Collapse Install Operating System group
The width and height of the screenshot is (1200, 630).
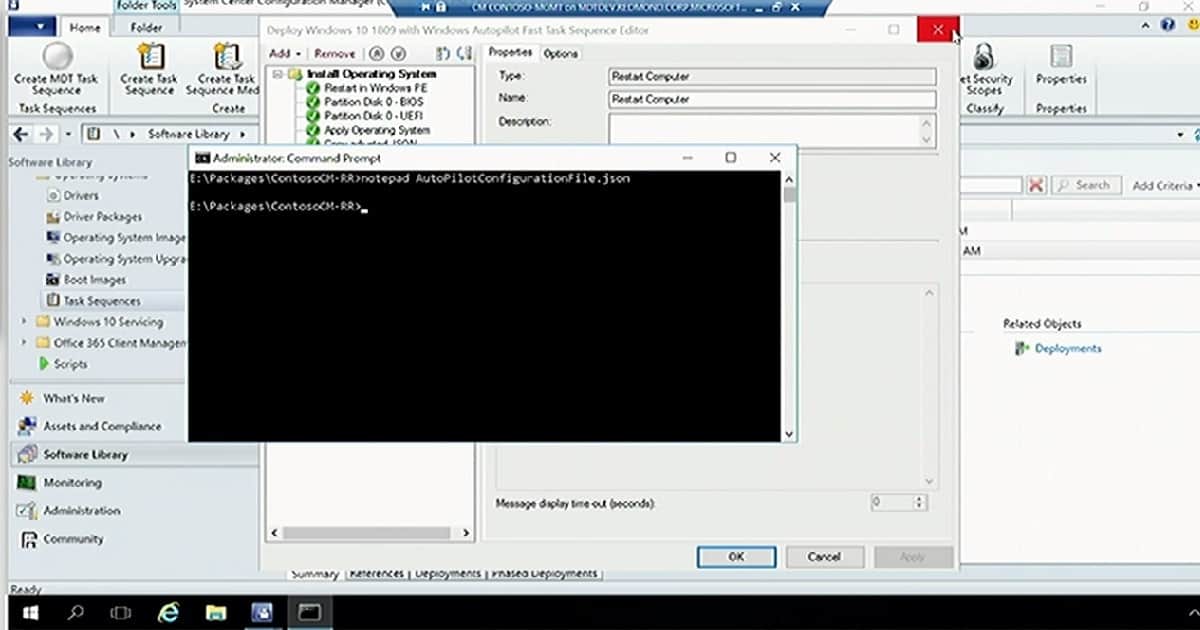[277, 74]
